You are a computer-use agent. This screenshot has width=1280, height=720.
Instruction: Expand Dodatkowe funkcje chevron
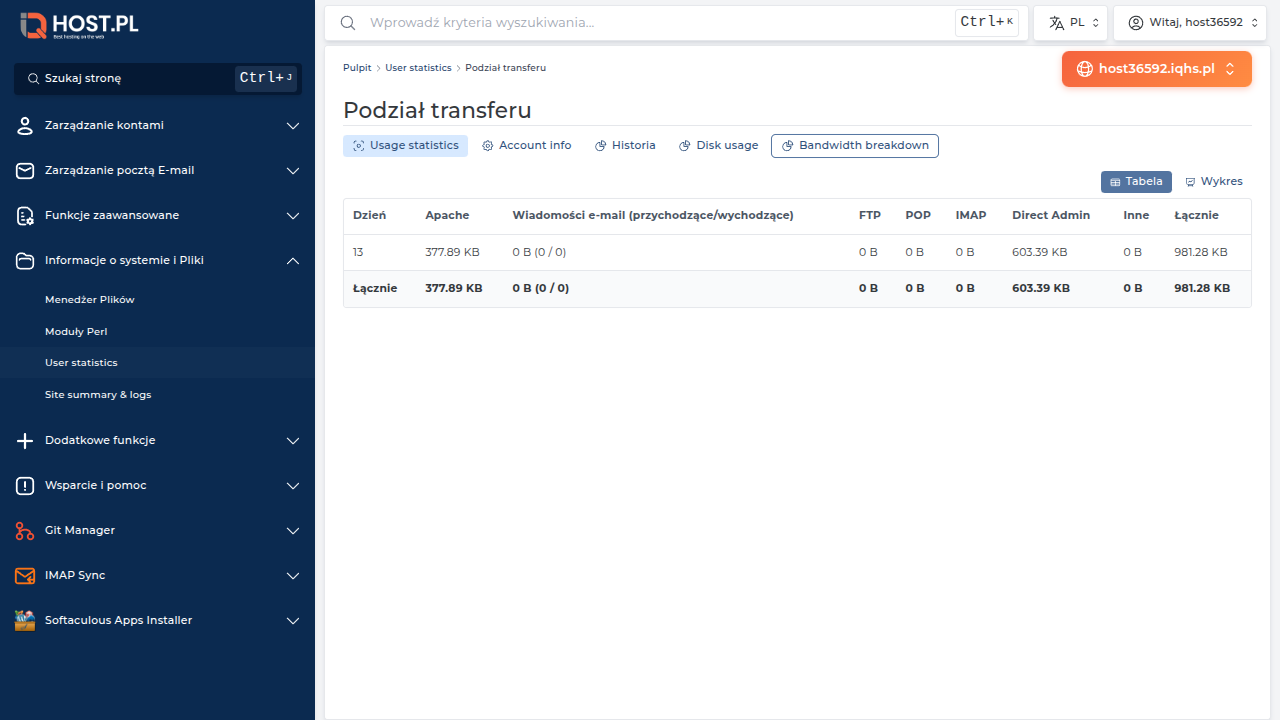click(293, 441)
